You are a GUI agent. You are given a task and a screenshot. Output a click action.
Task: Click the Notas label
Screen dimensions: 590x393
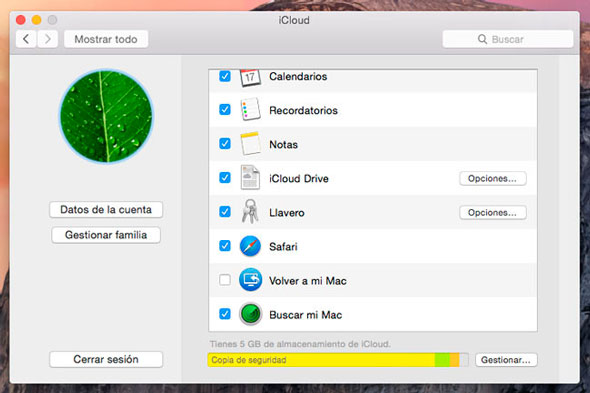click(283, 145)
